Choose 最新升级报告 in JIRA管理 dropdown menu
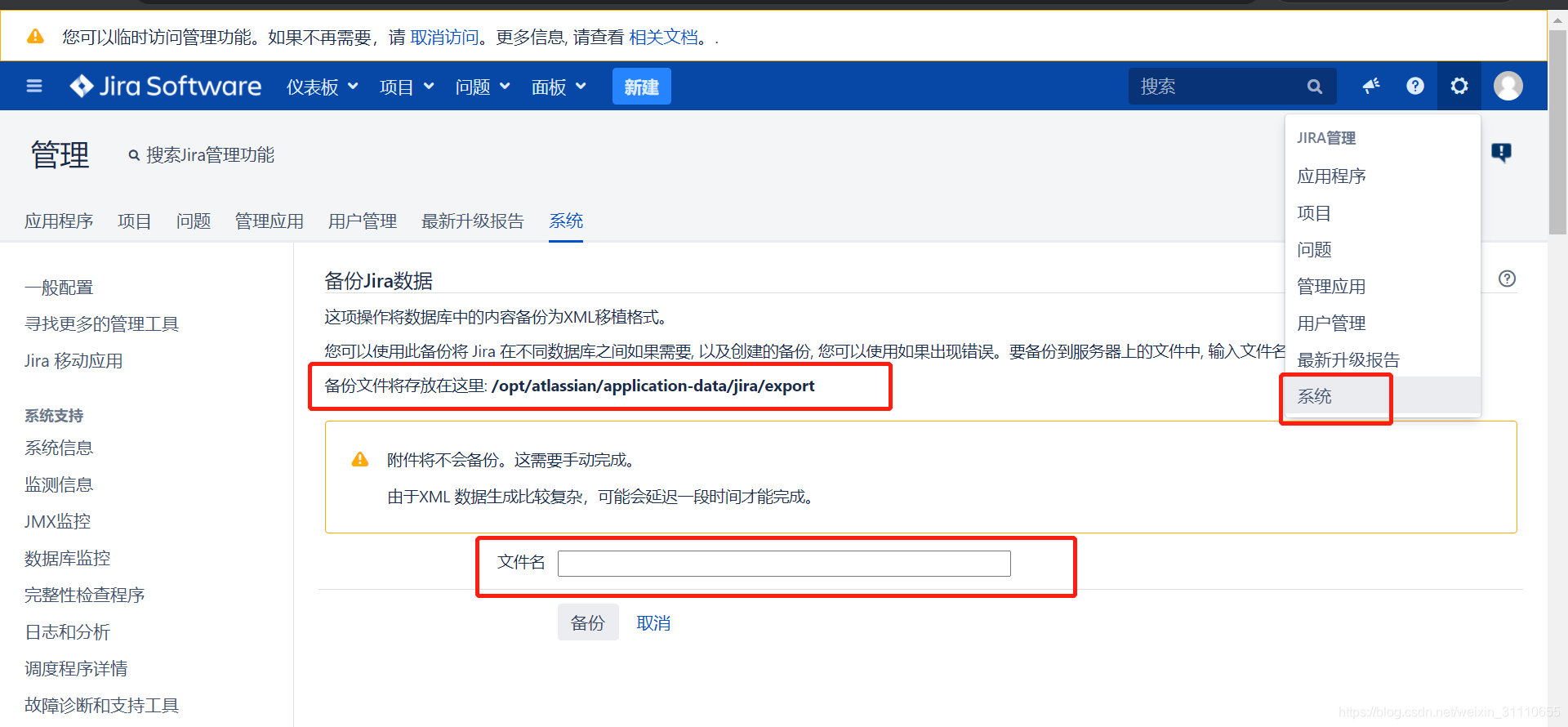Viewport: 1568px width, 727px height. click(x=1383, y=359)
